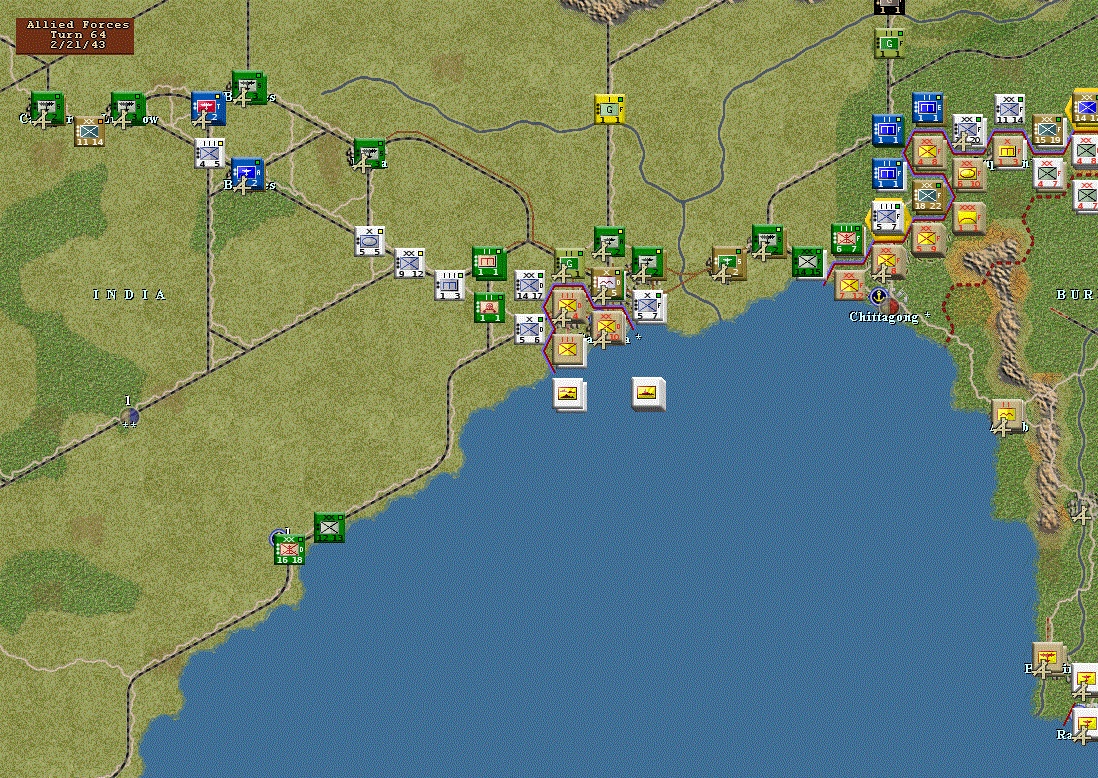Select the Japanese regiment counter on the coastline
1098x778 pixels.
tap(569, 350)
